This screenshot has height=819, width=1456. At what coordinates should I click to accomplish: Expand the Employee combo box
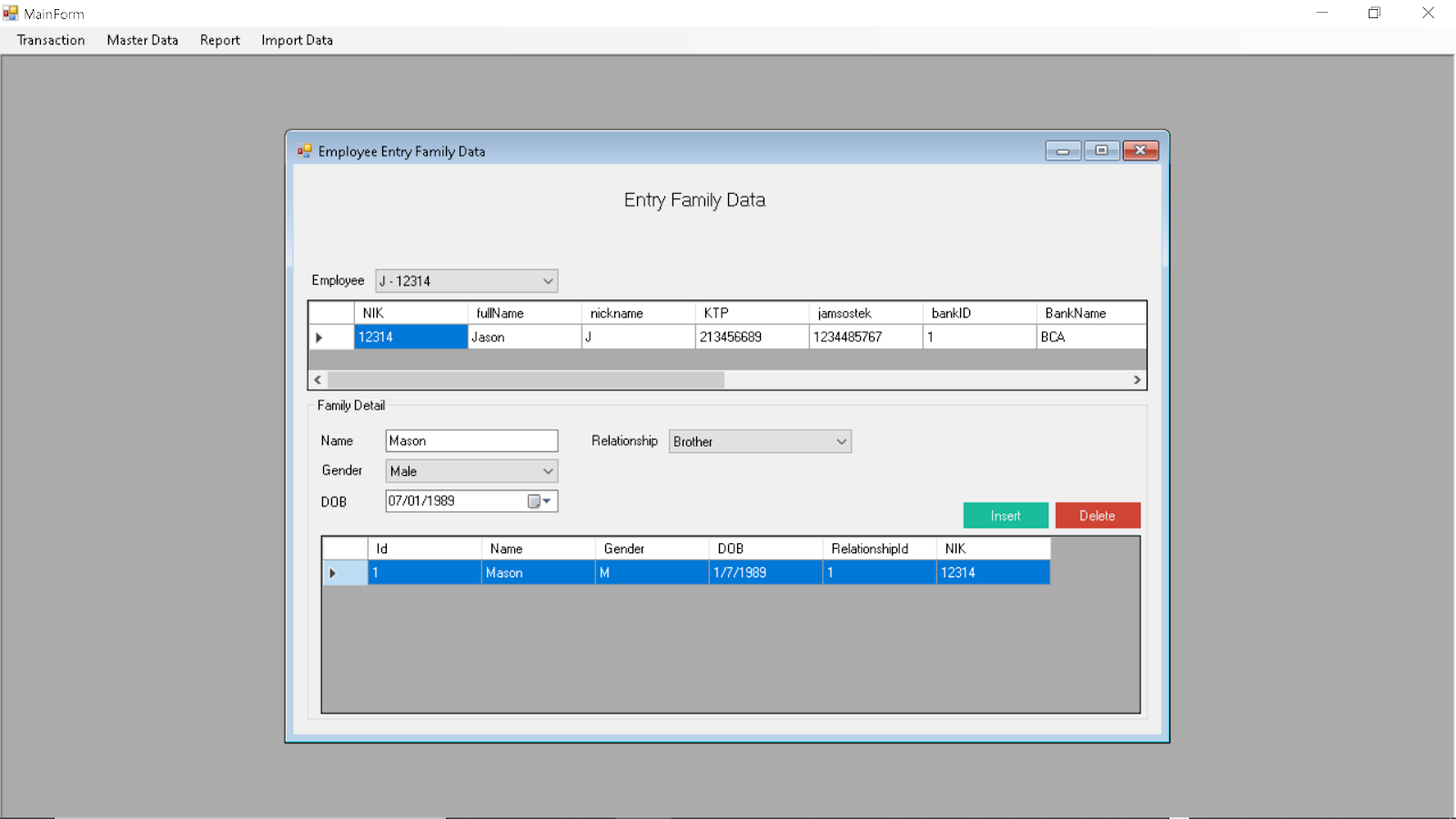point(548,281)
